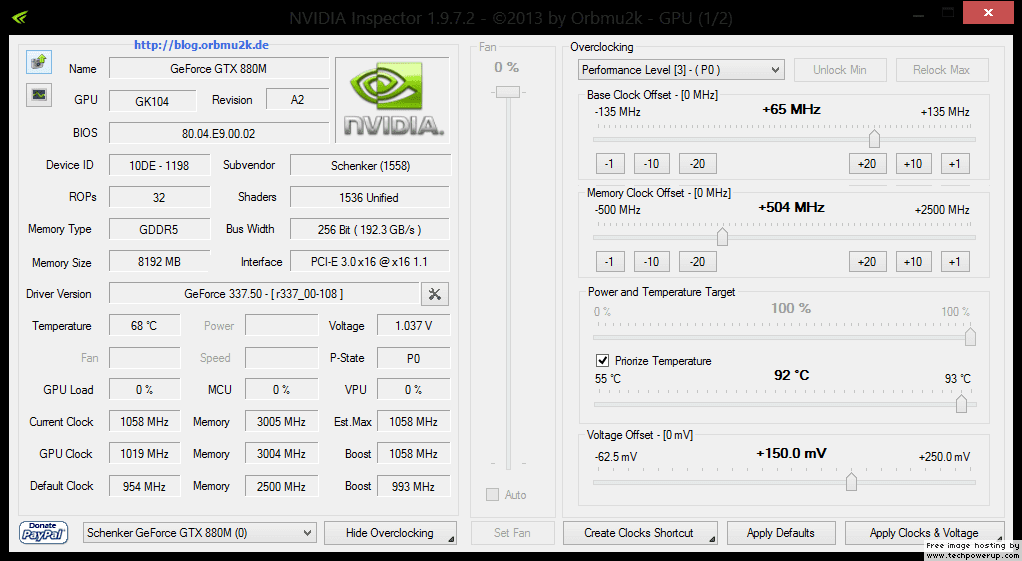Click the Interface field PCI-E 3.0 x16
Screen dimensions: 1022x561
click(370, 261)
